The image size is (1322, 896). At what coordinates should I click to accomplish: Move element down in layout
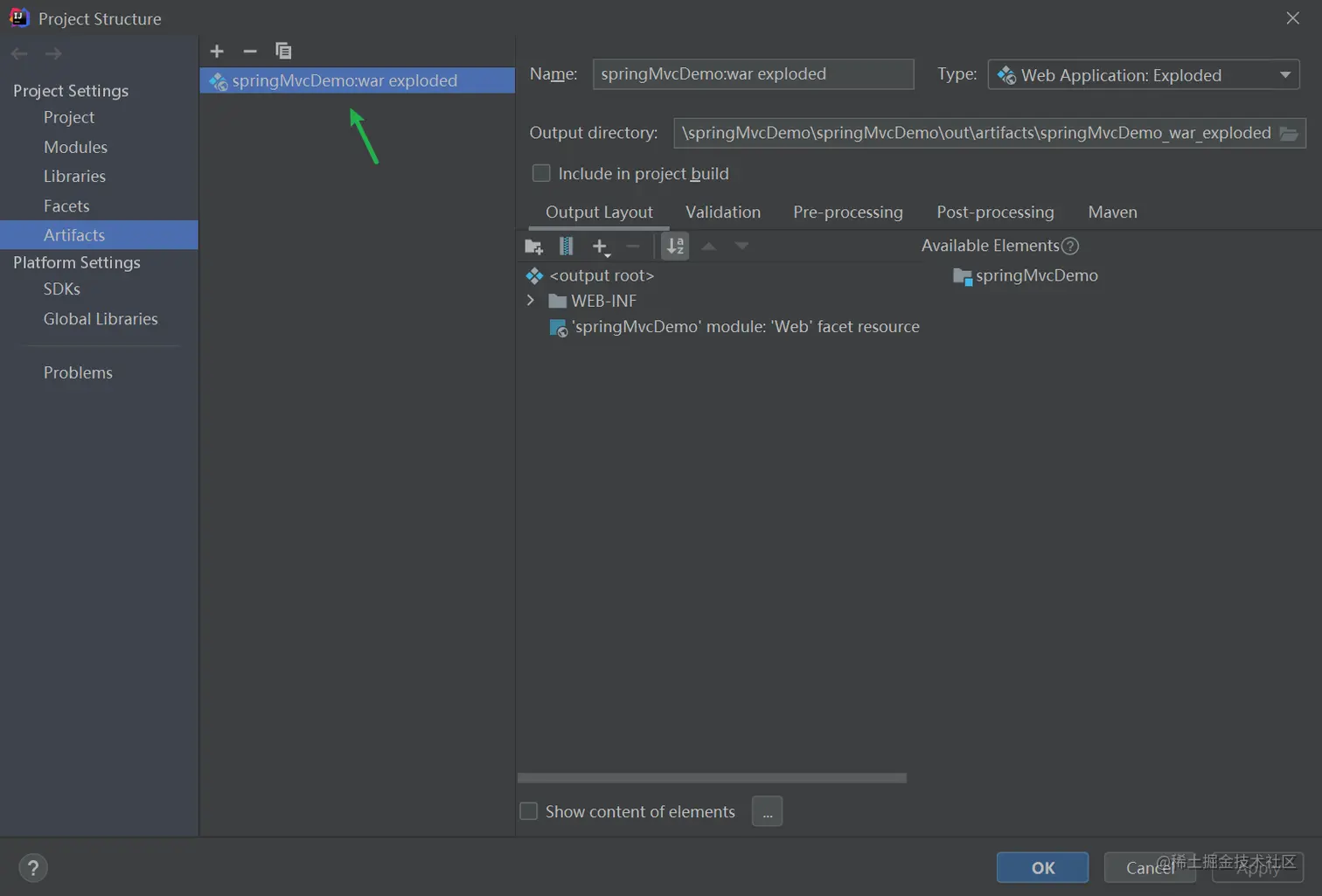[741, 247]
